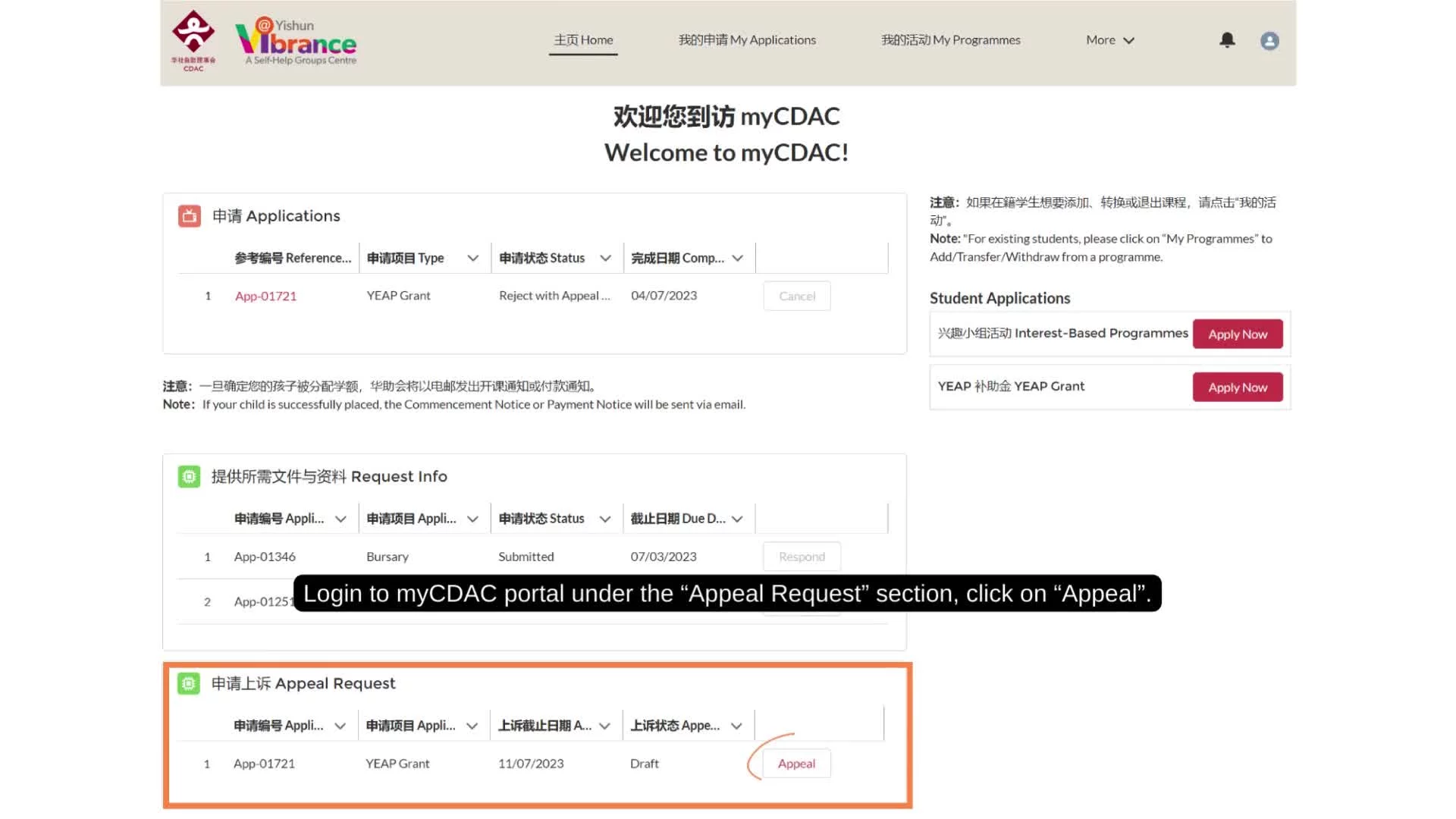Viewport: 1456px width, 819px height.
Task: Open Comp... date column dropdown in Applications
Action: coord(738,259)
